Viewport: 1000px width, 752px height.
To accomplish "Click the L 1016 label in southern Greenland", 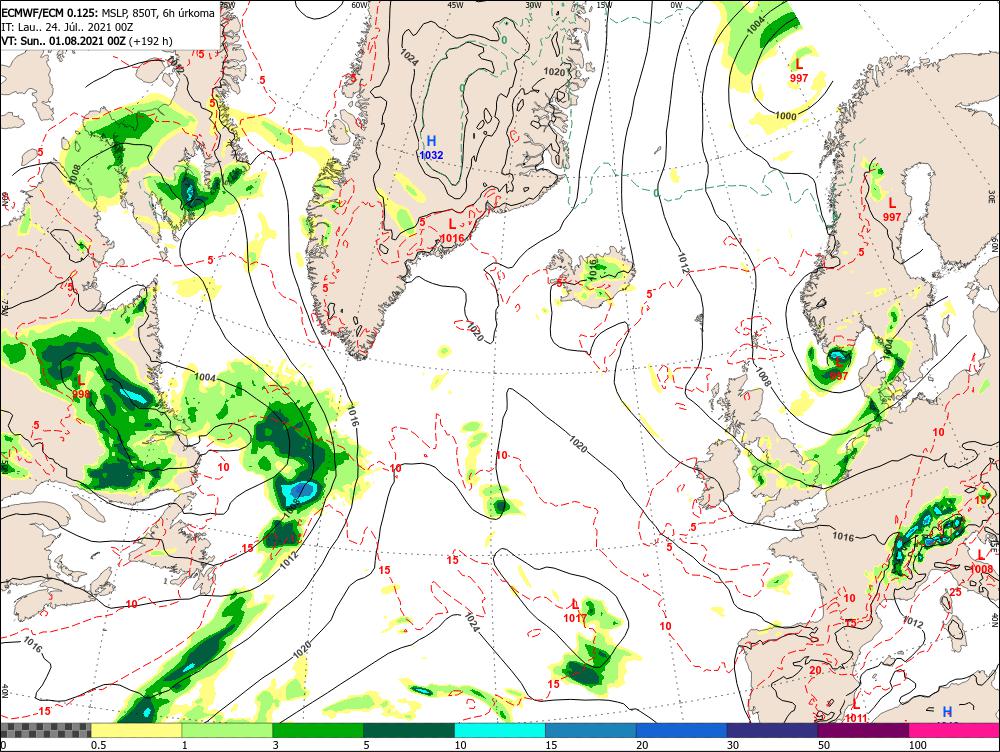I will pos(452,231).
